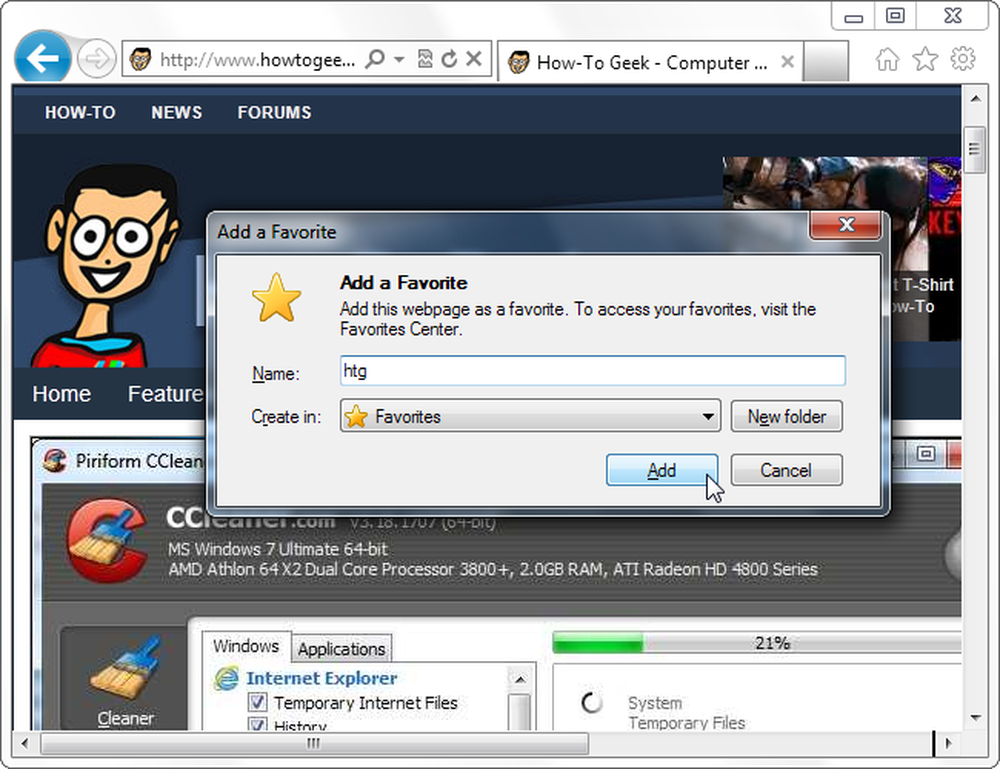Toggle the History checkbox

click(x=258, y=724)
